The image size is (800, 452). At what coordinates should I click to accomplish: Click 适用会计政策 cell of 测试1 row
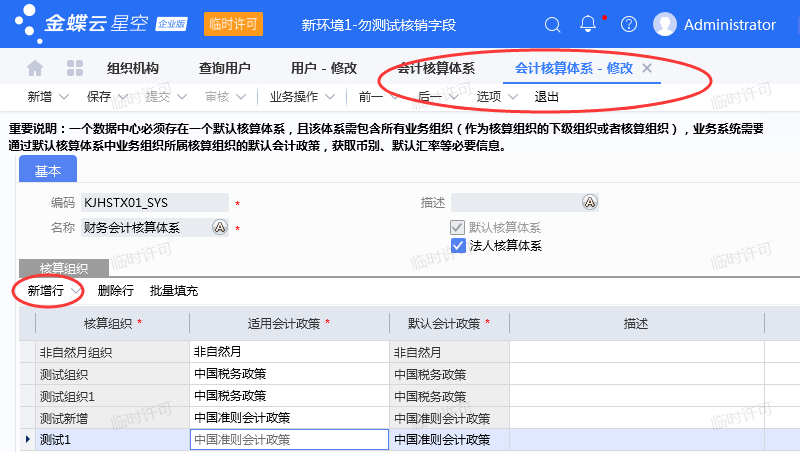(289, 439)
